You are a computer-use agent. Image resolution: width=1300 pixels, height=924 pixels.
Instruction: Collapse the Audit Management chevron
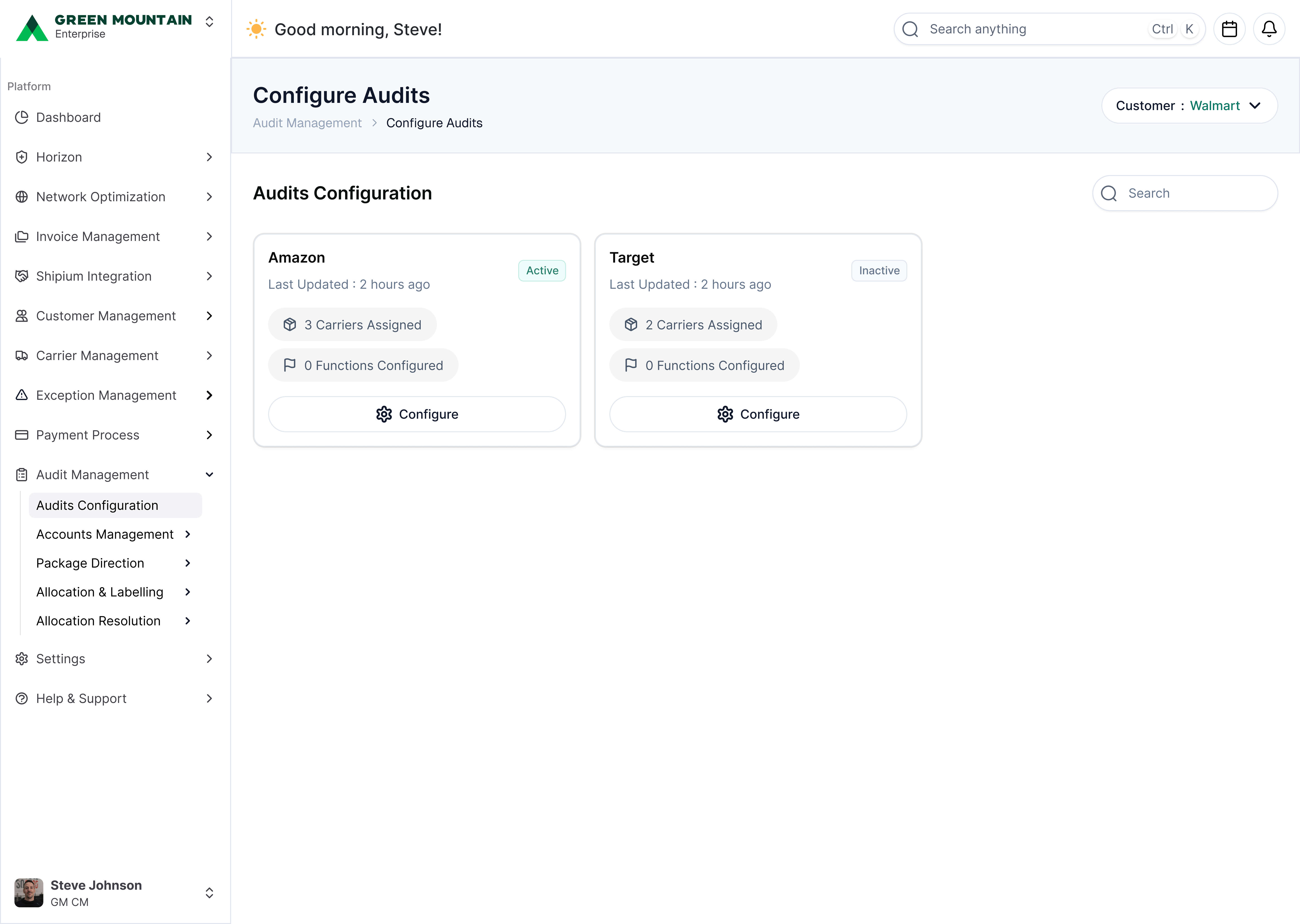(209, 474)
